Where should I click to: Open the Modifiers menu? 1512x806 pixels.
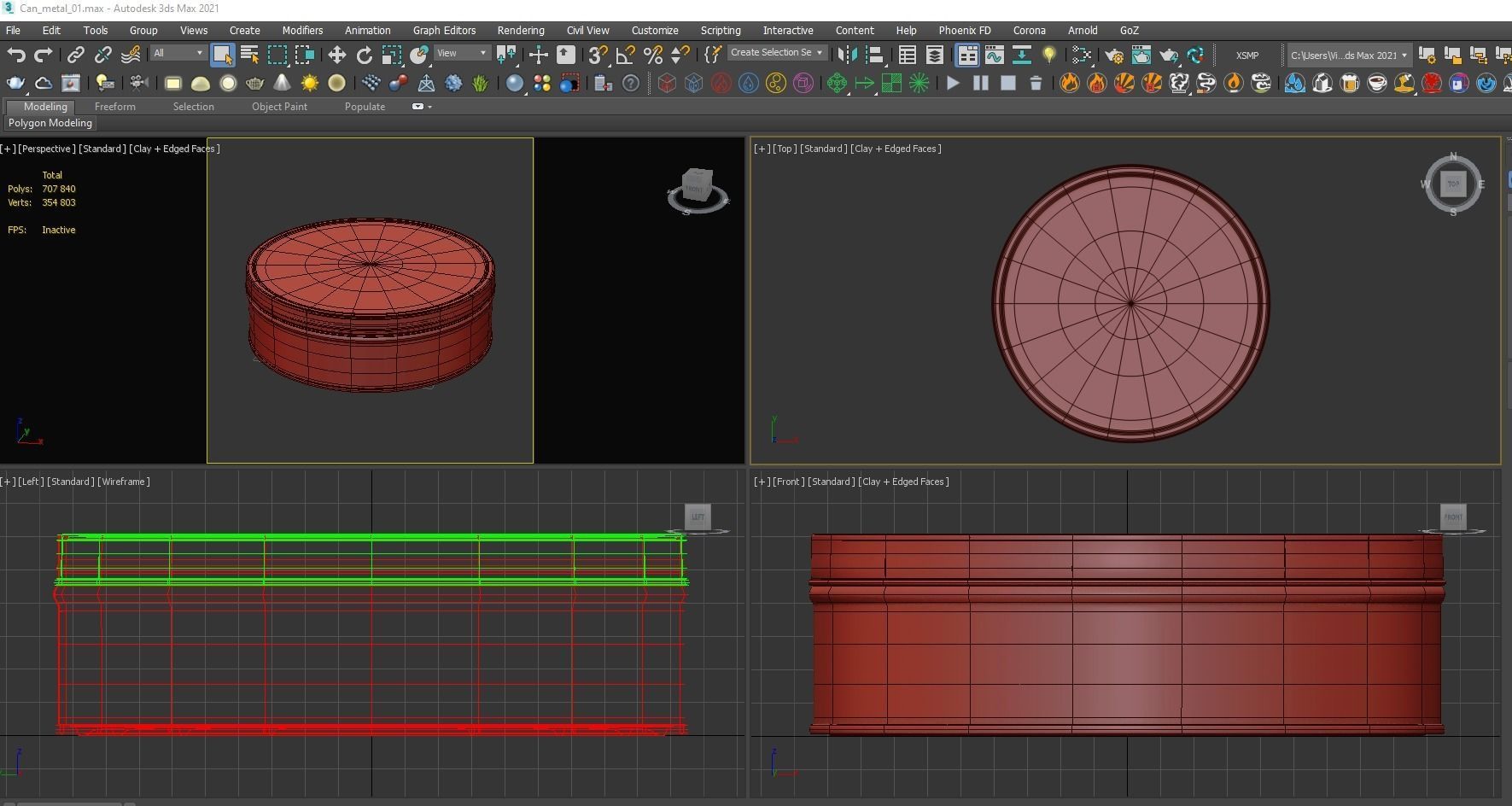[x=302, y=30]
